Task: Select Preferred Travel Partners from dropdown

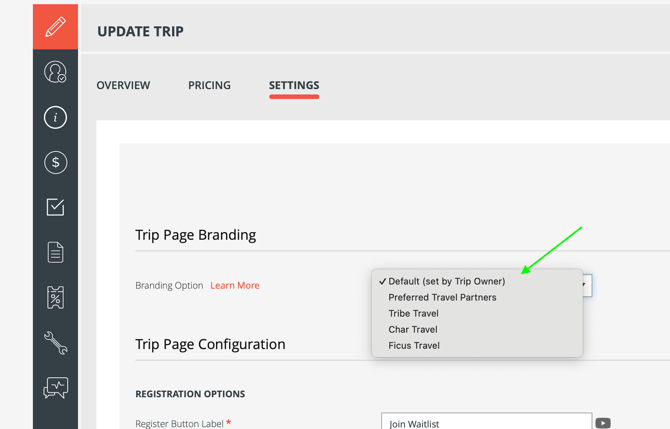Action: coord(442,297)
